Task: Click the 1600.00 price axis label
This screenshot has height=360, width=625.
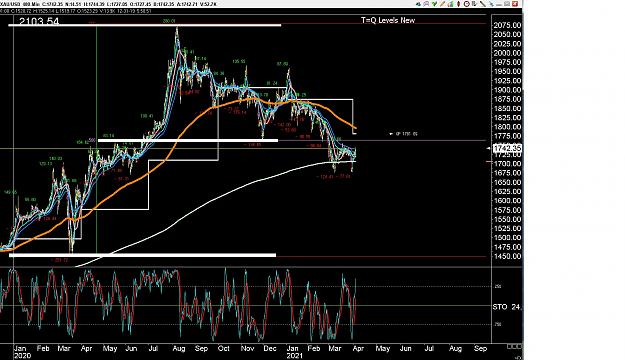Action: (507, 201)
